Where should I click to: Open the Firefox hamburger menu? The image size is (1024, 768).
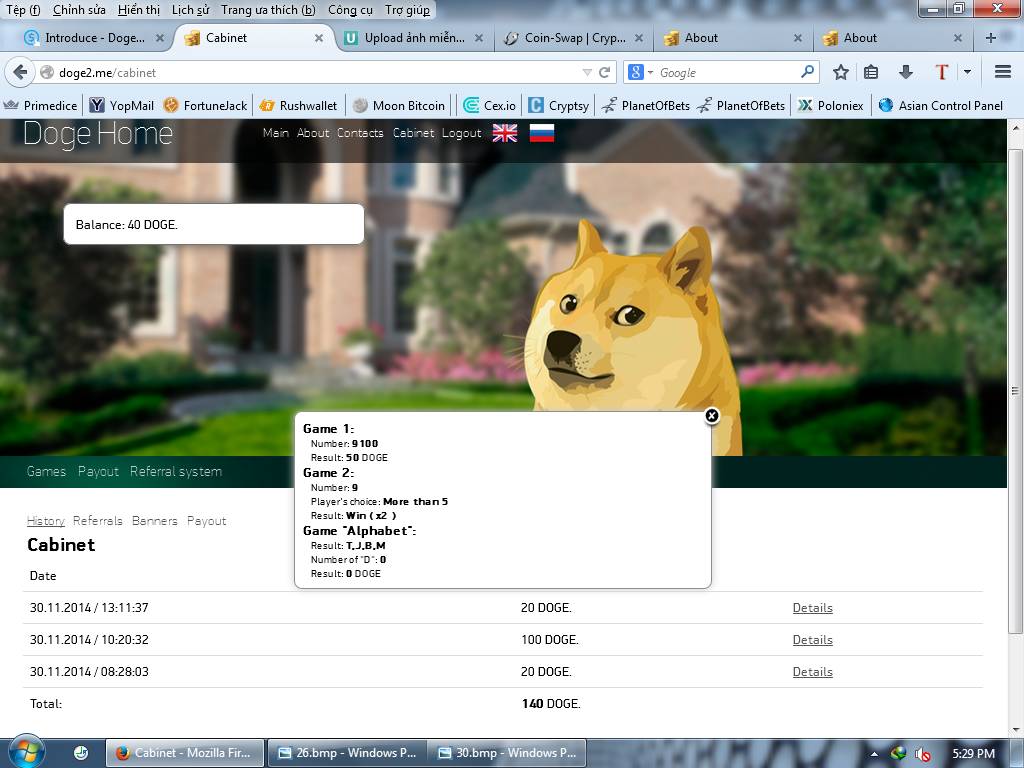click(x=1003, y=72)
